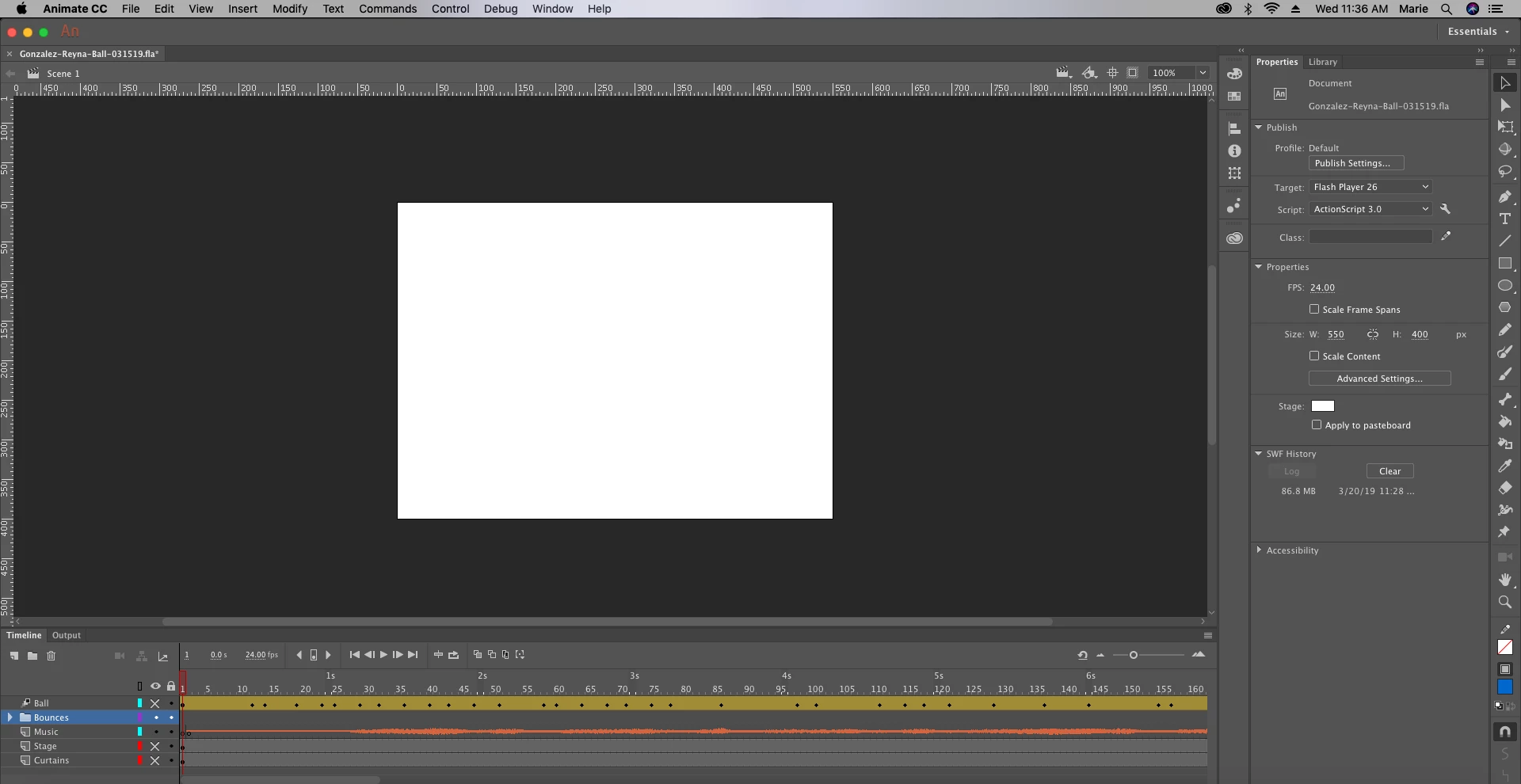The width and height of the screenshot is (1521, 784).
Task: Expand the Bounces layer folder
Action: pos(10,717)
